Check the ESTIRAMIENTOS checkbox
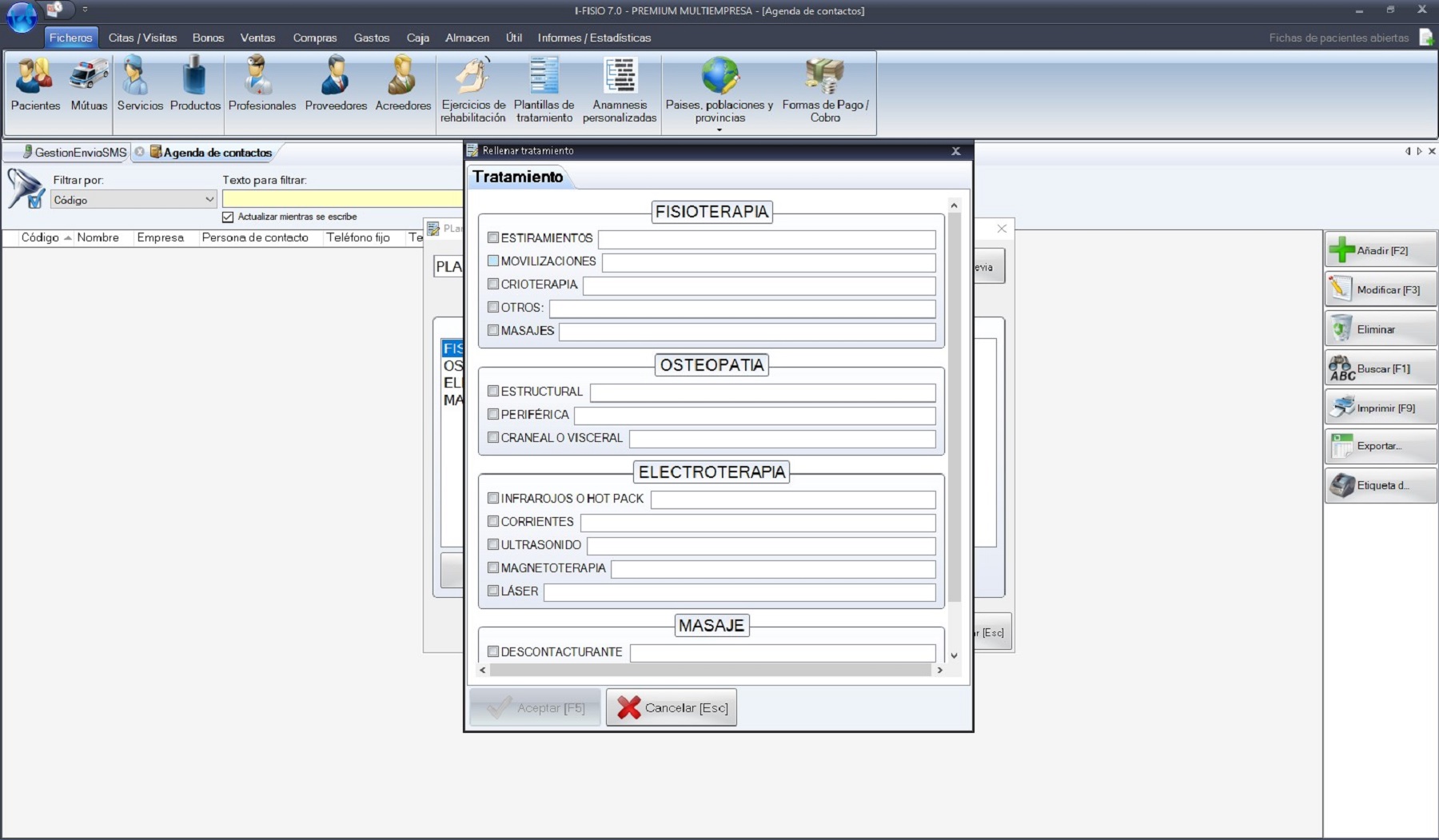This screenshot has height=840, width=1439. [x=493, y=237]
